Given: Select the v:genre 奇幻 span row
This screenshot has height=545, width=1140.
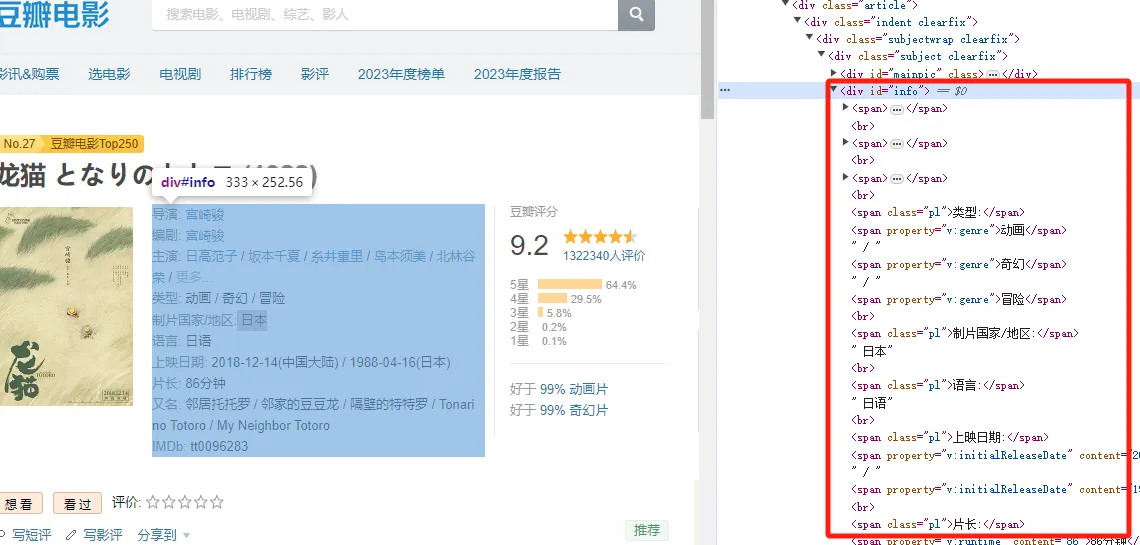Looking at the screenshot, I should click(959, 265).
